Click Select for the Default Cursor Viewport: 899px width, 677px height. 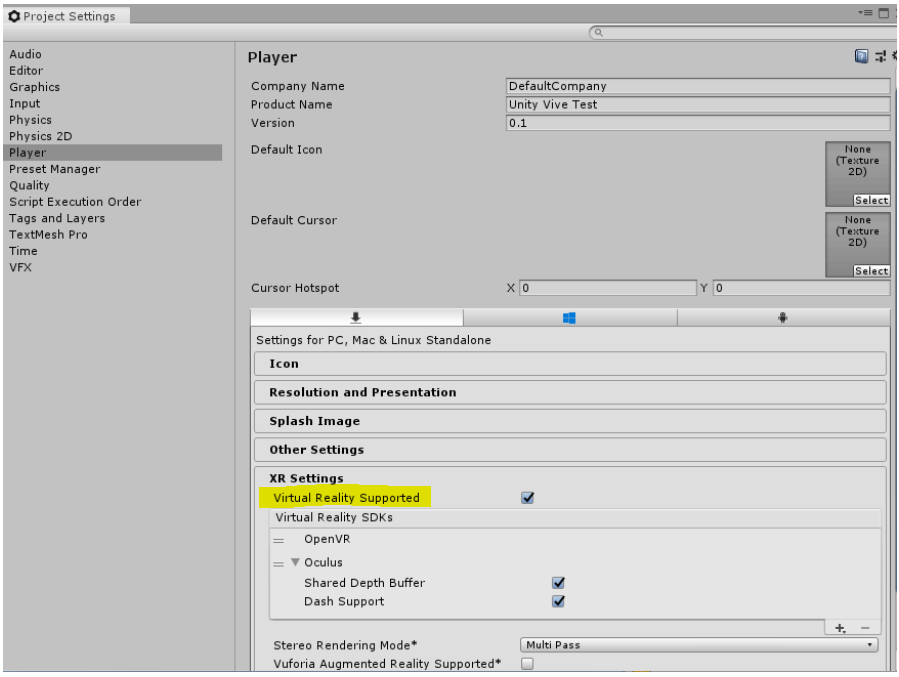pyautogui.click(x=871, y=271)
